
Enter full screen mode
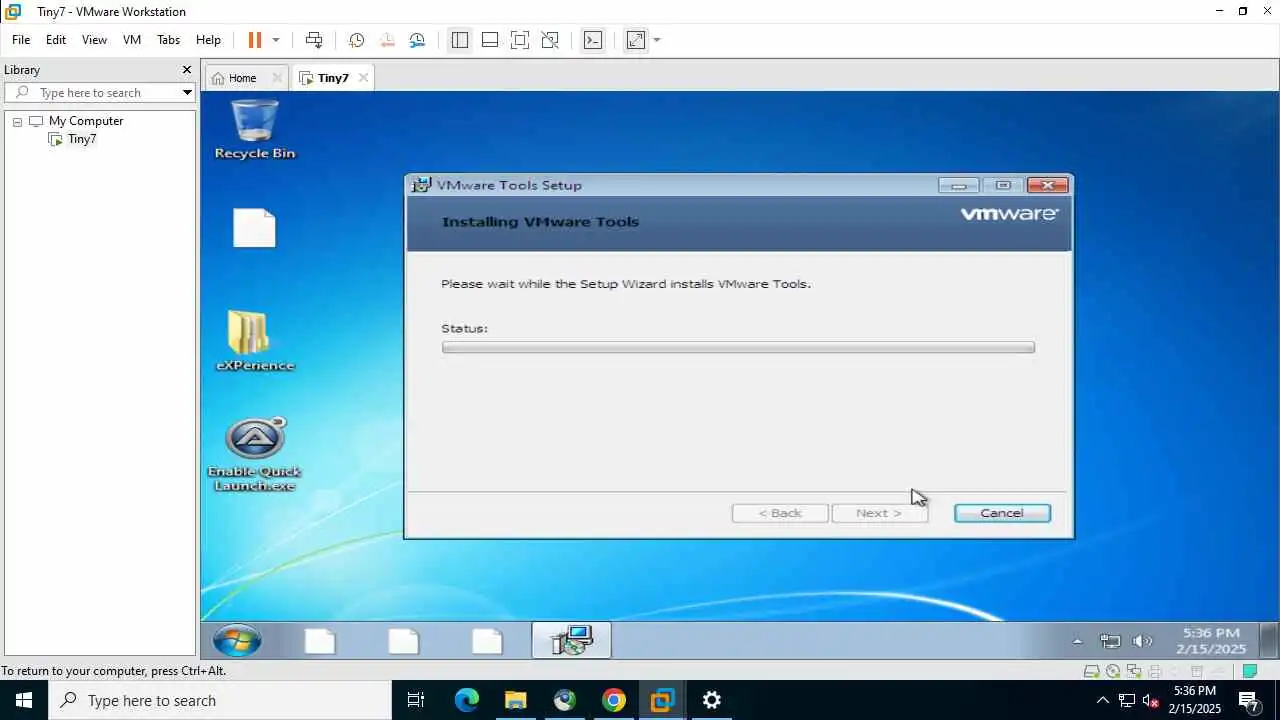(520, 40)
